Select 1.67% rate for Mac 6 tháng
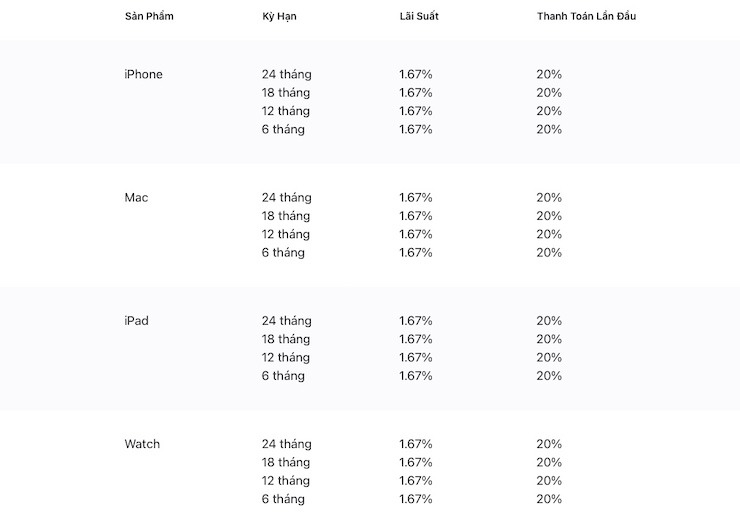Image resolution: width=740 pixels, height=523 pixels. click(x=415, y=253)
